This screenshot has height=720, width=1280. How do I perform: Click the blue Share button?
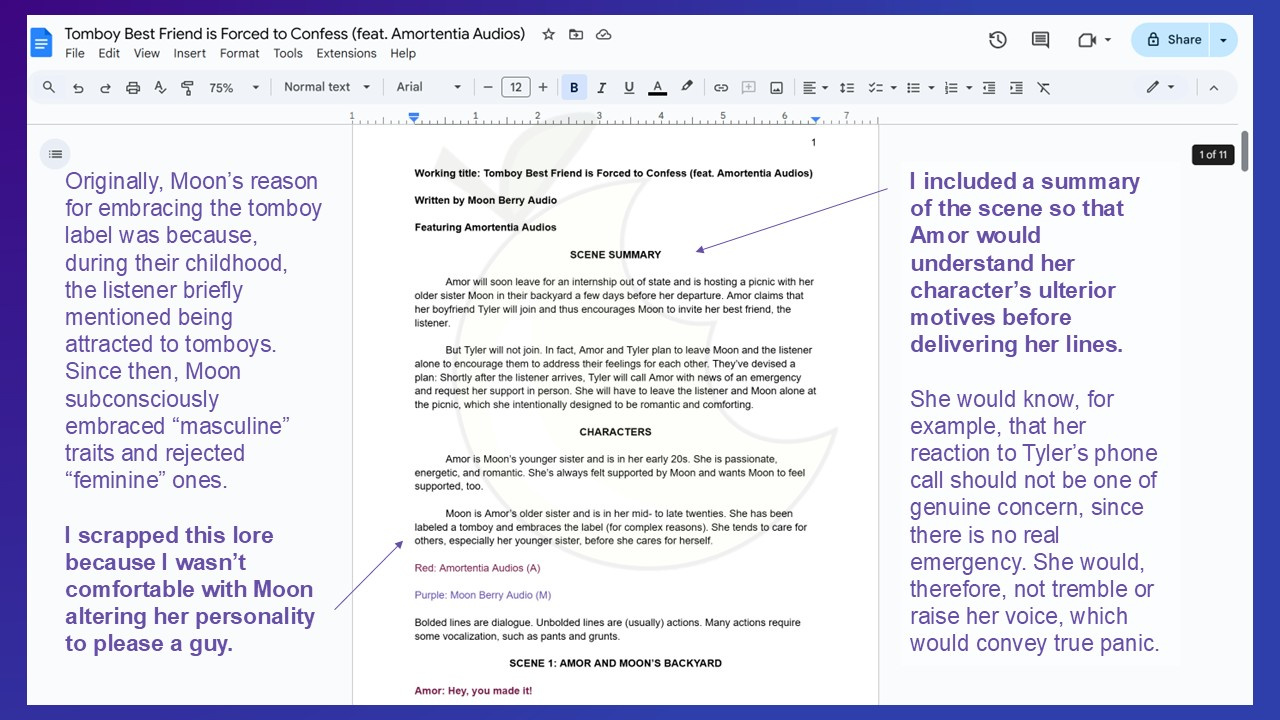[1172, 40]
